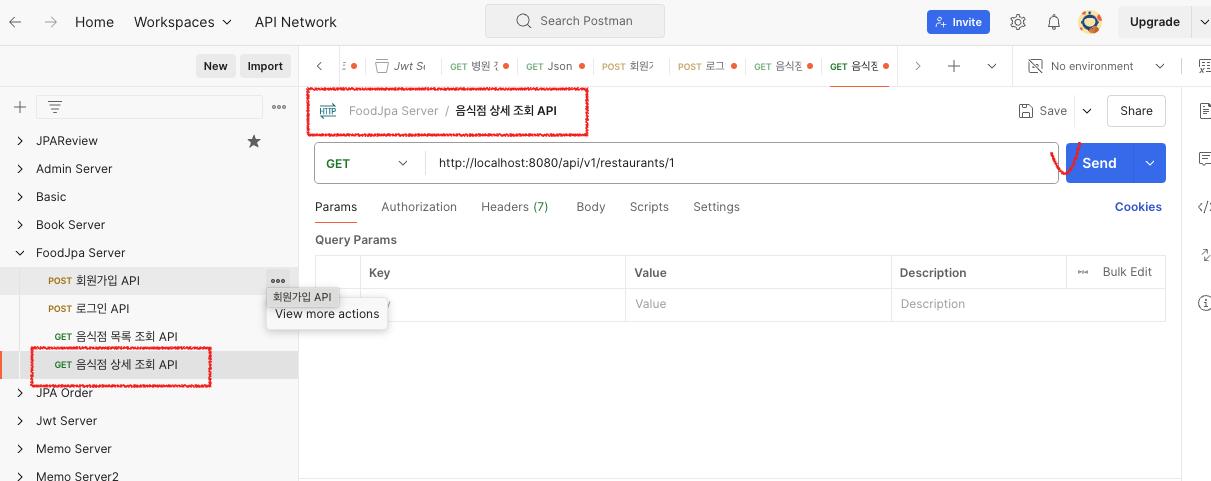Click the Invite button
Screen dimensions: 1211x481
click(x=958, y=21)
